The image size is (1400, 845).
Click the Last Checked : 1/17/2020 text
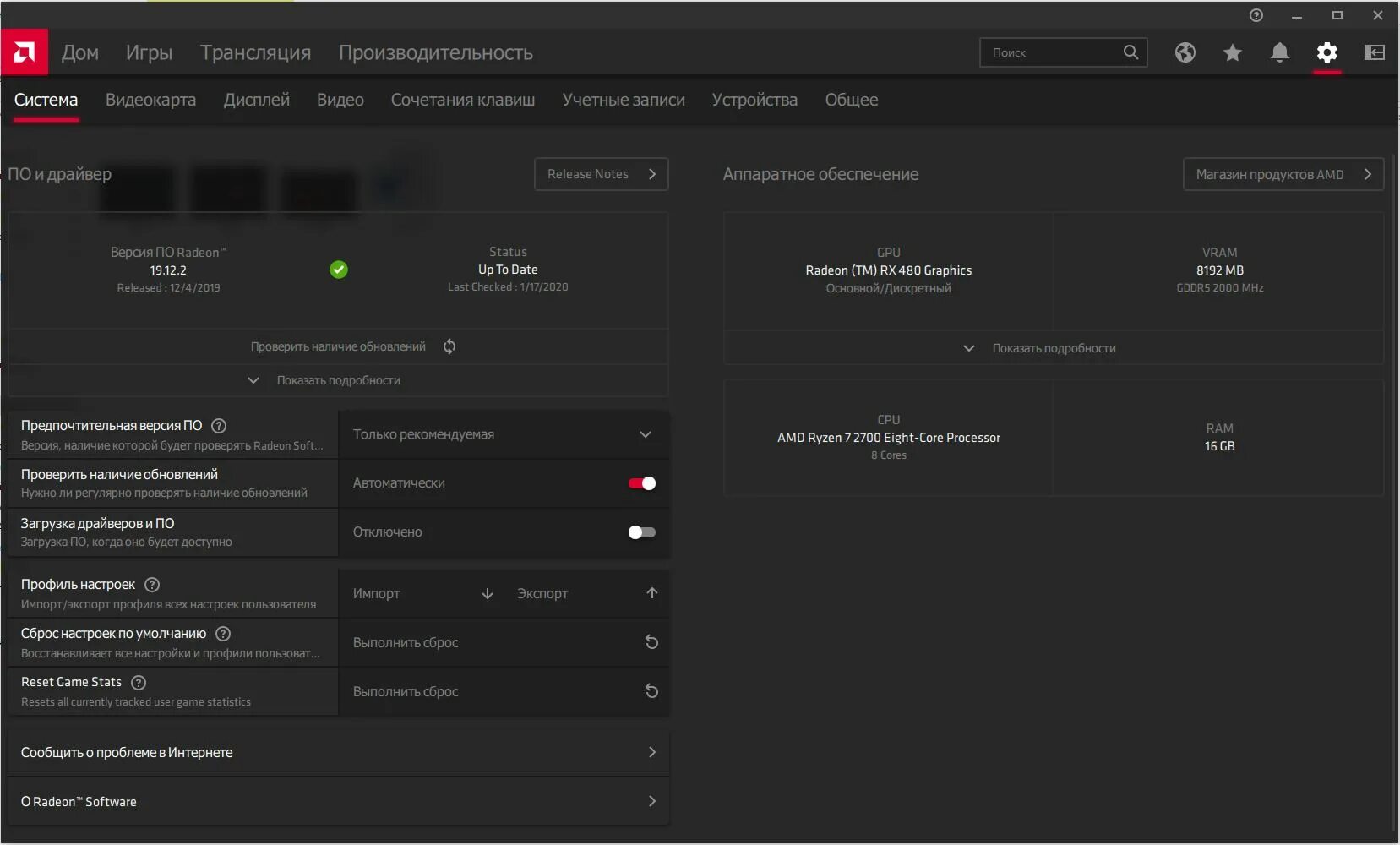point(508,287)
